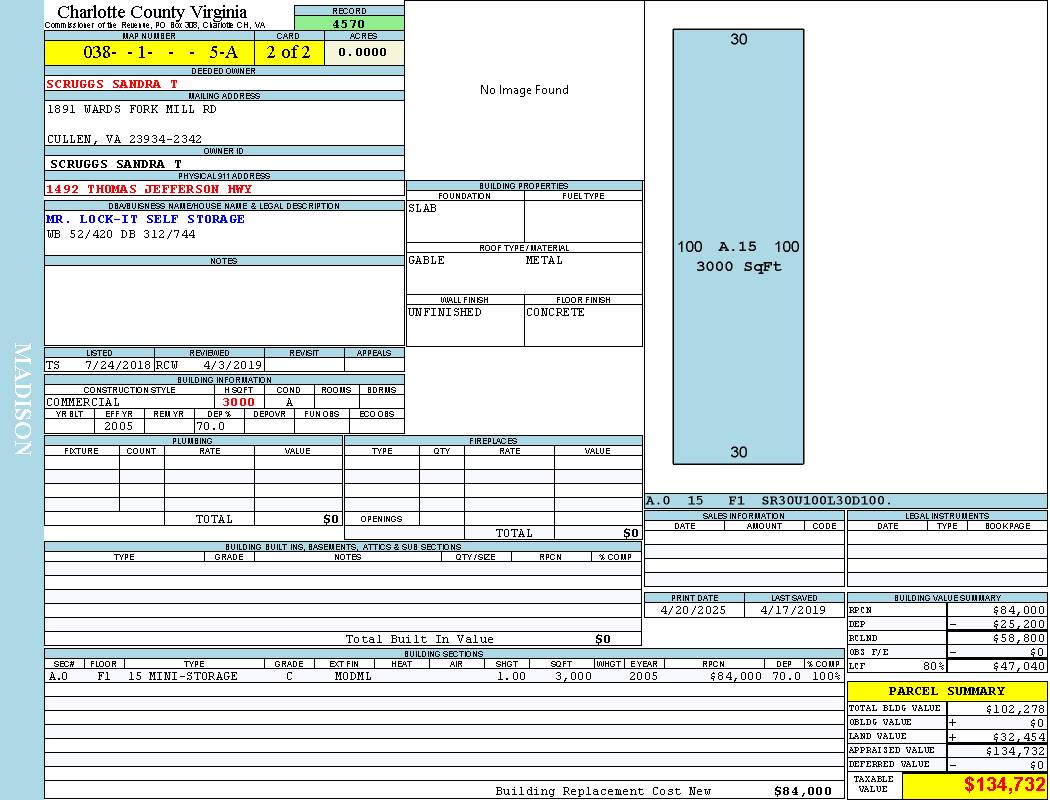Click the yellow PARCEL SUMMARY header
The height and width of the screenshot is (800, 1050).
[946, 691]
